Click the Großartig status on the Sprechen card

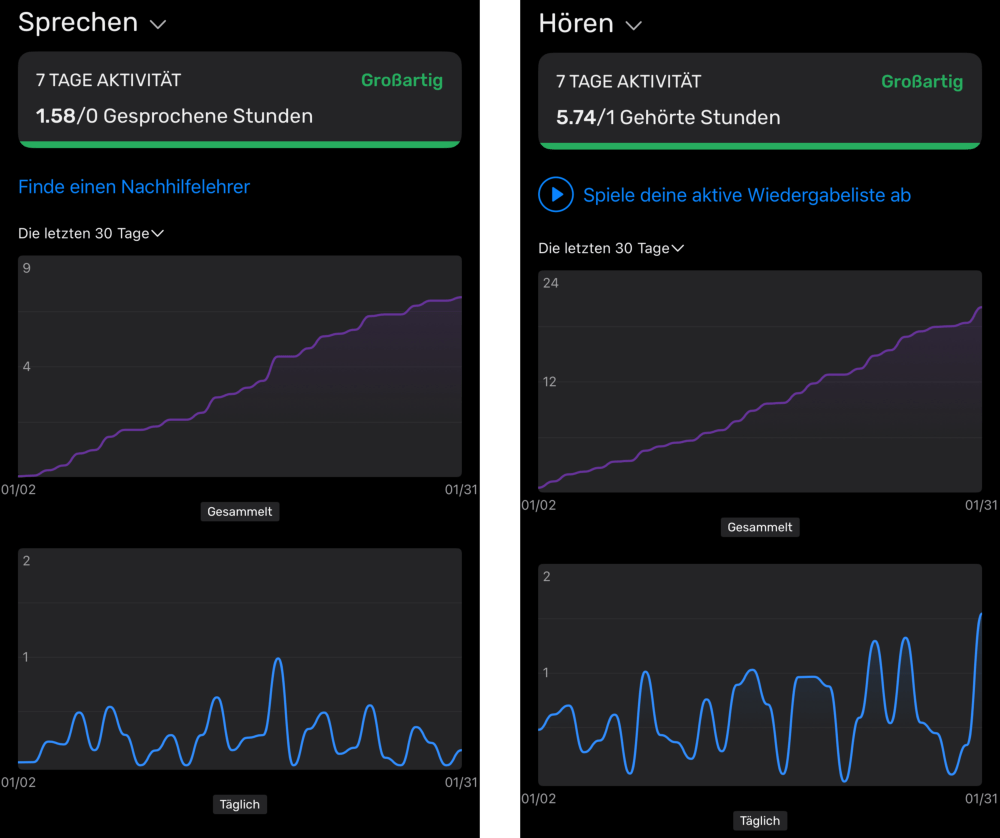pos(402,81)
